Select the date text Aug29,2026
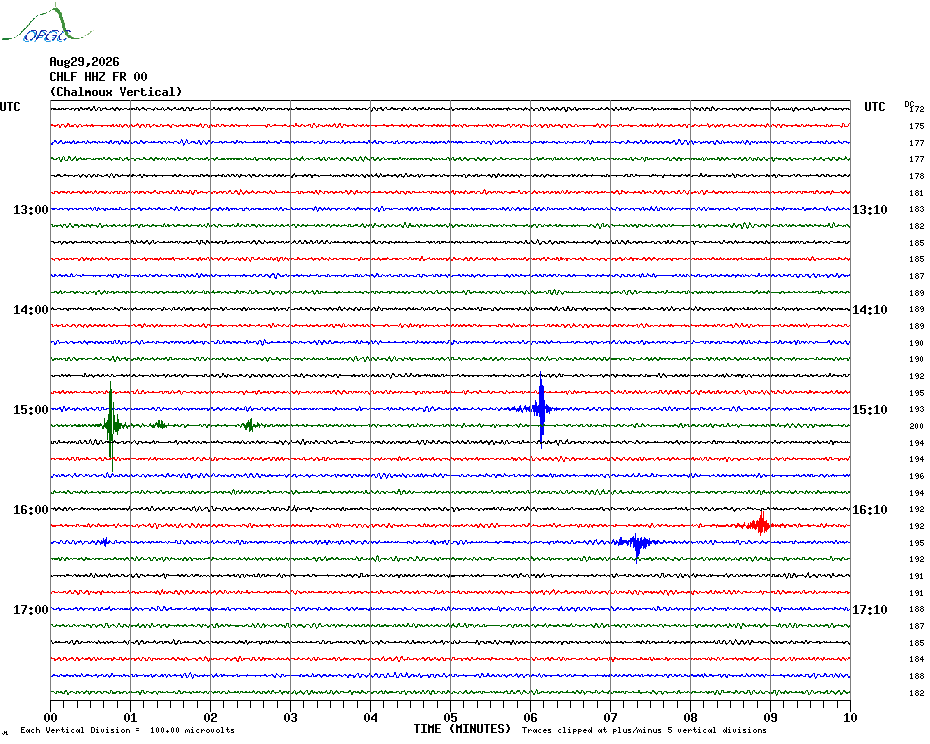This screenshot has width=930, height=744. [84, 62]
